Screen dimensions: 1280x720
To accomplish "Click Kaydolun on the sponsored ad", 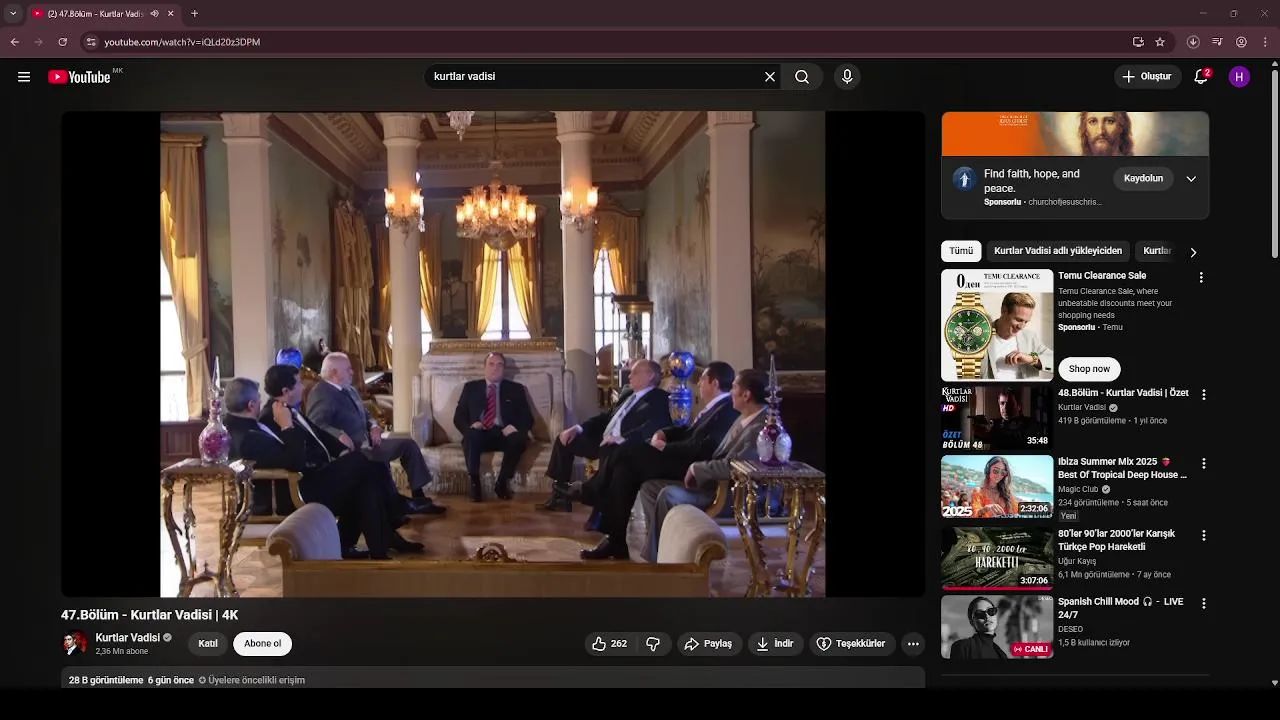I will (x=1143, y=179).
